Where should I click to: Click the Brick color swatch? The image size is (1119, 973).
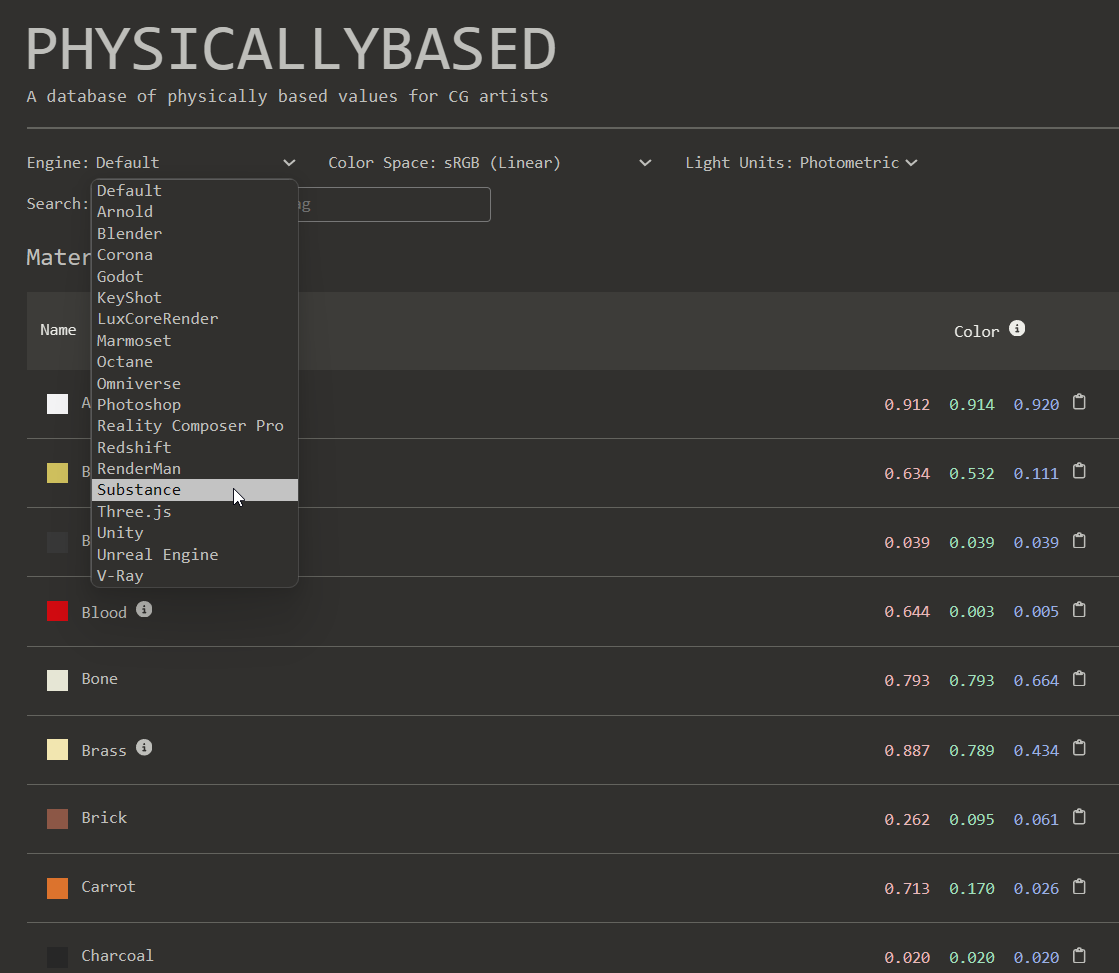pos(58,819)
